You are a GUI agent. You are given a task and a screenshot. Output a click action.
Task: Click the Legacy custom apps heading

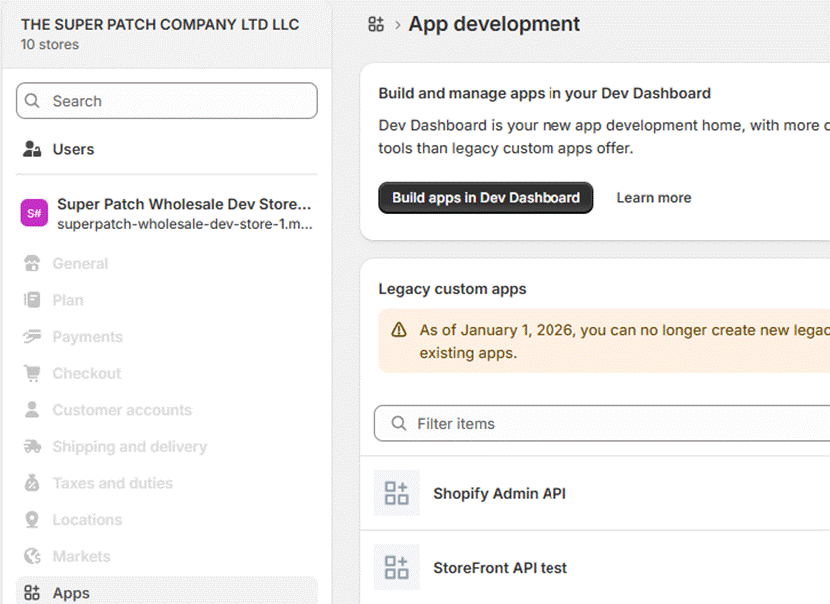point(452,289)
